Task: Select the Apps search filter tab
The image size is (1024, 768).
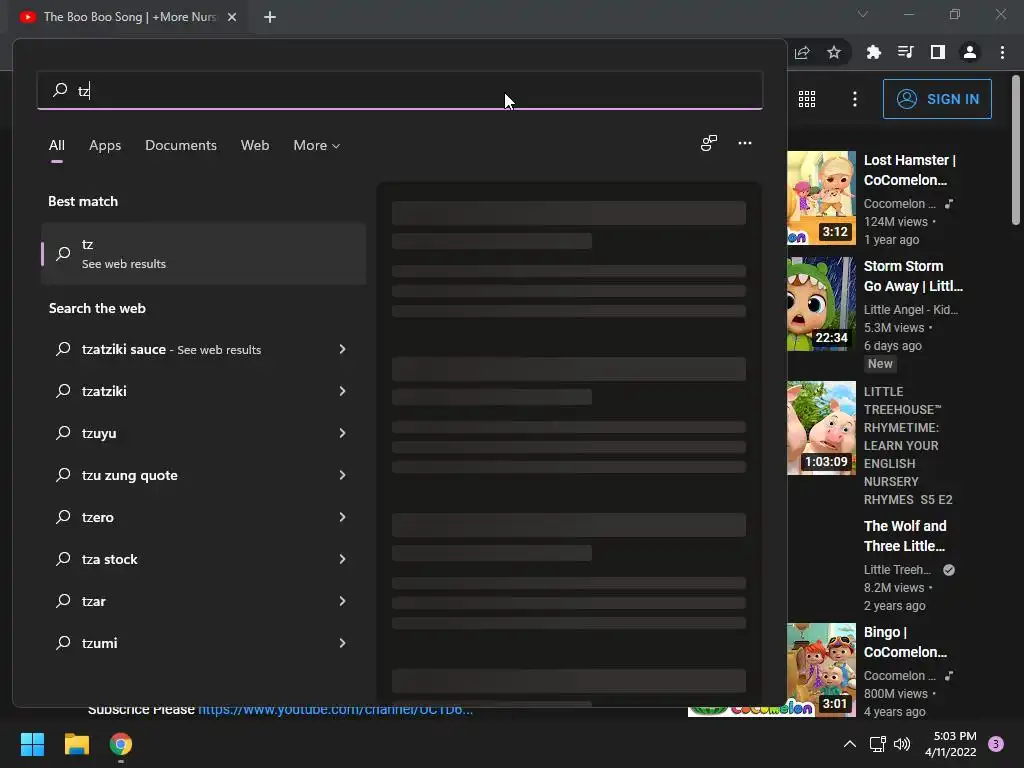Action: [x=105, y=145]
